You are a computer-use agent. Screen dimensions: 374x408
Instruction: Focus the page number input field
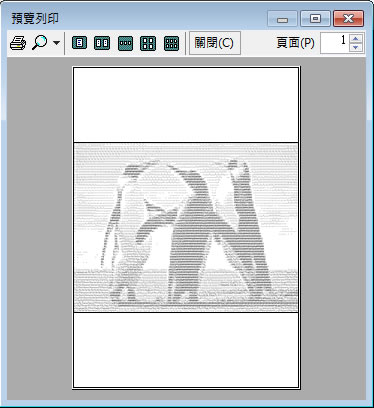click(x=335, y=43)
